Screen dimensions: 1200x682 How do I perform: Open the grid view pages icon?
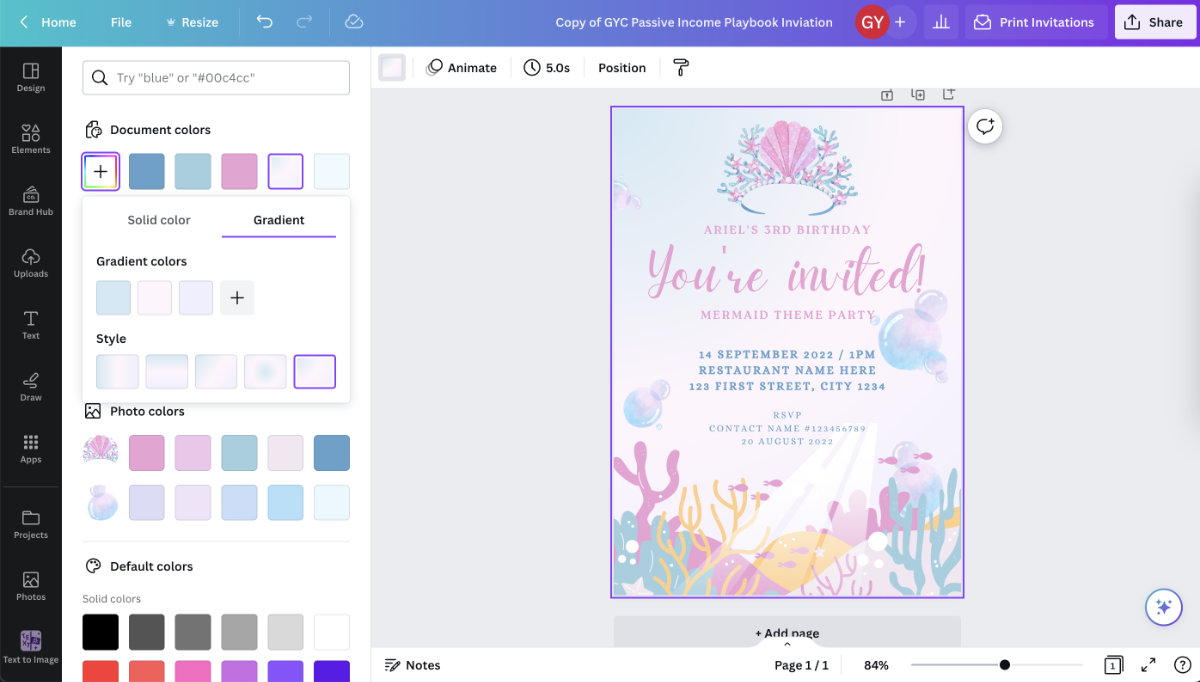coord(1113,665)
